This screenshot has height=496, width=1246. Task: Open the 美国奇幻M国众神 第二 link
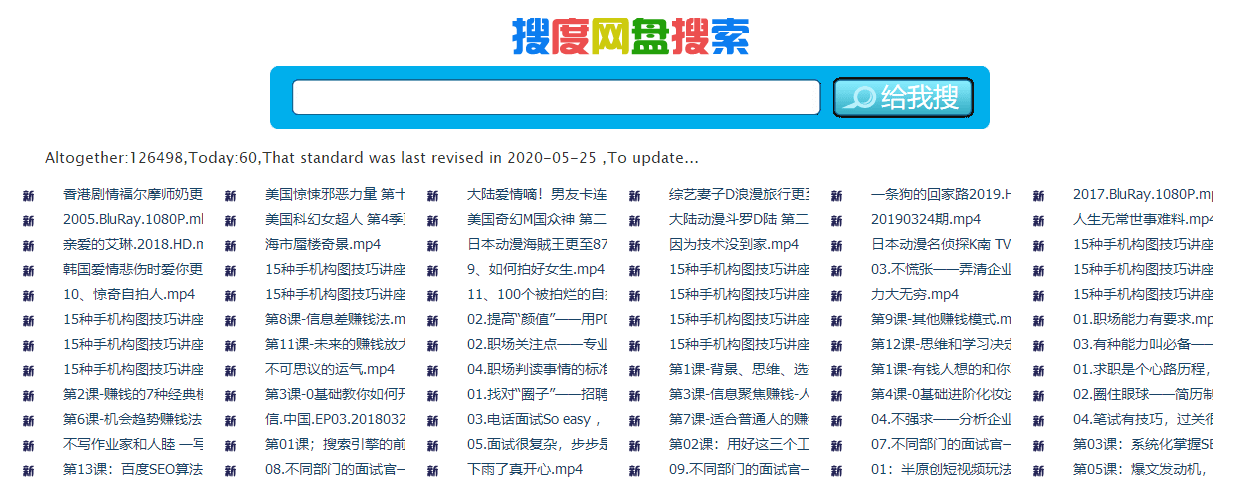[537, 219]
